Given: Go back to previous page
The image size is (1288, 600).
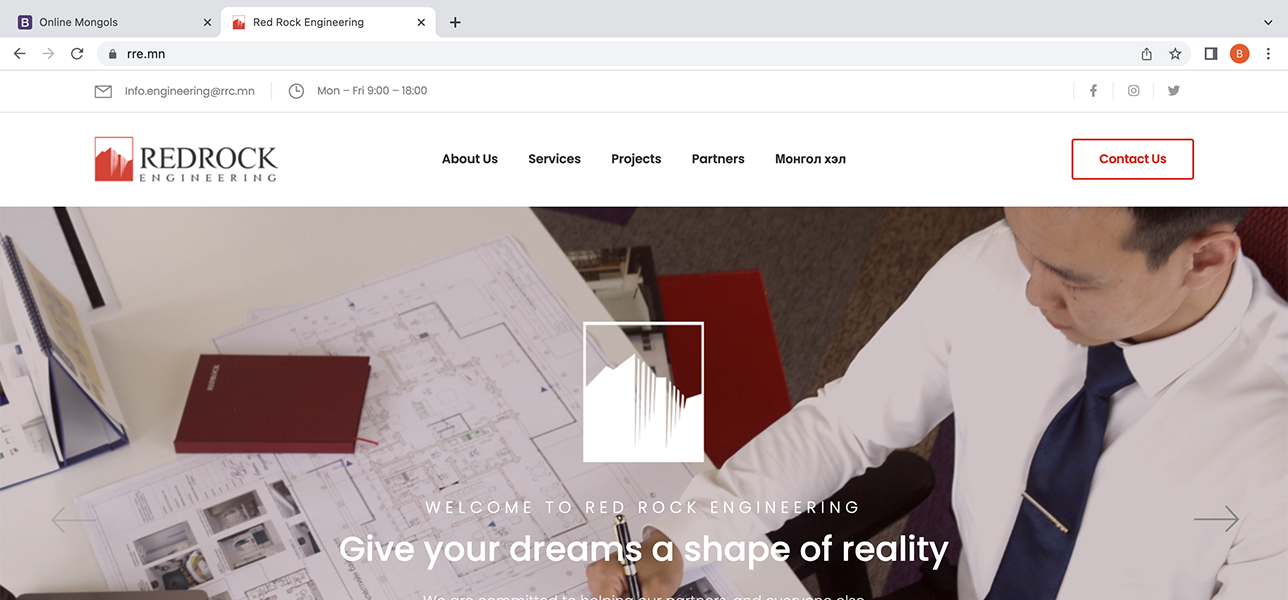Looking at the screenshot, I should (x=19, y=54).
